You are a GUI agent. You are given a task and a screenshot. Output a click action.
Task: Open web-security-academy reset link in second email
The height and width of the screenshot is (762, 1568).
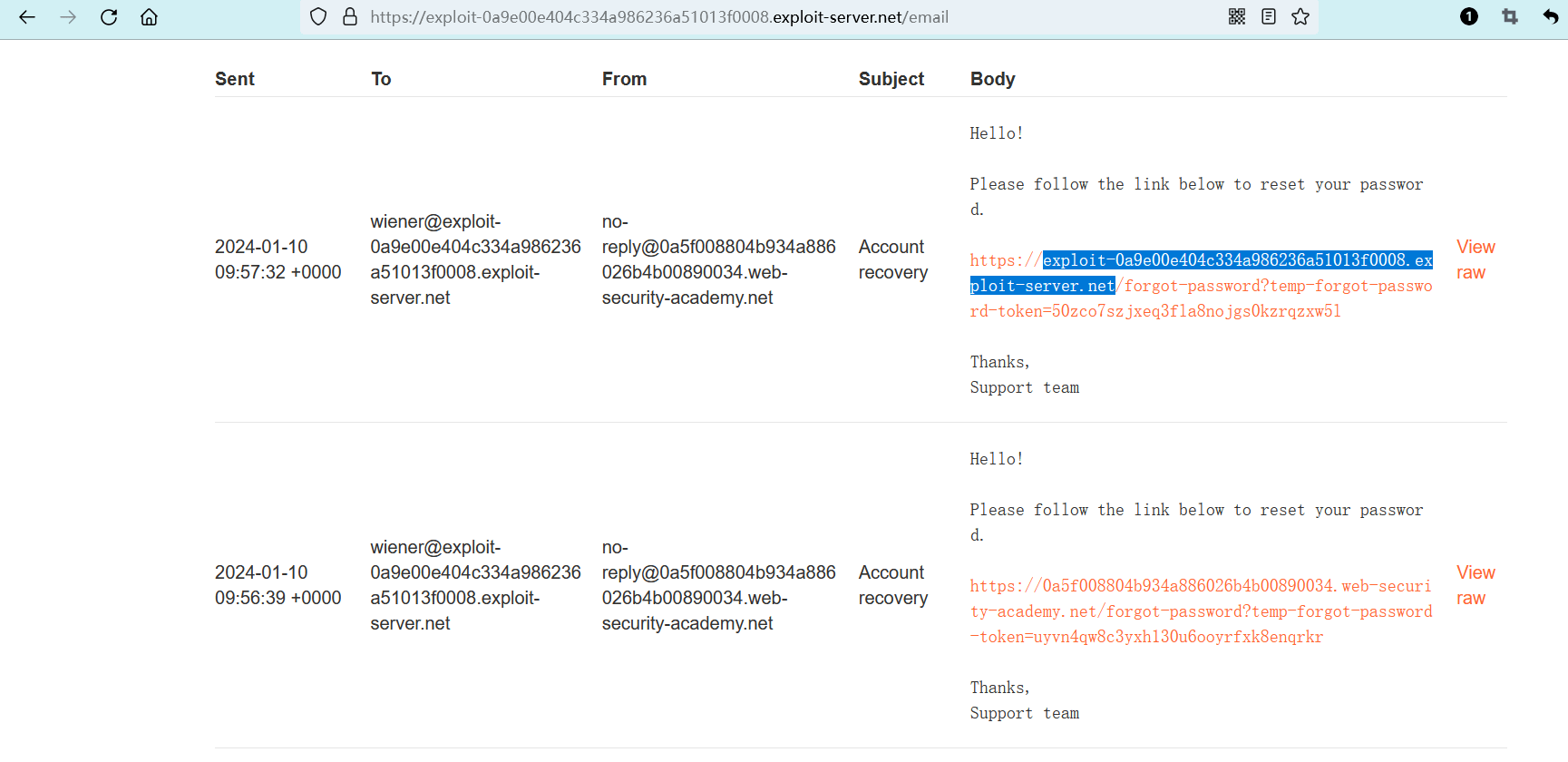(x=1200, y=611)
